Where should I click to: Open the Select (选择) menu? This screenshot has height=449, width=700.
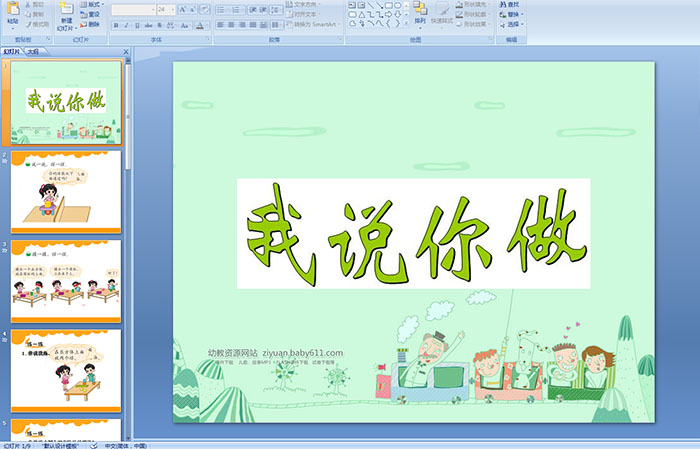tap(511, 24)
